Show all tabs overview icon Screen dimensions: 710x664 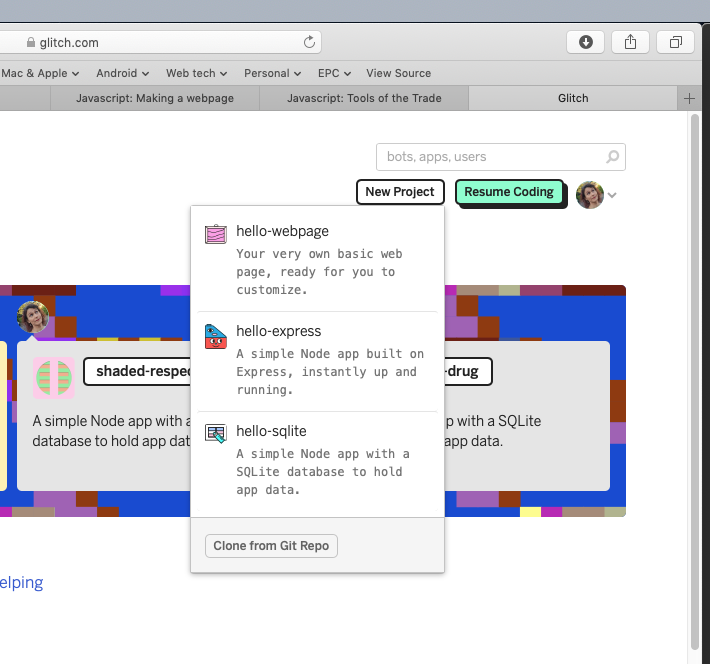pos(676,42)
